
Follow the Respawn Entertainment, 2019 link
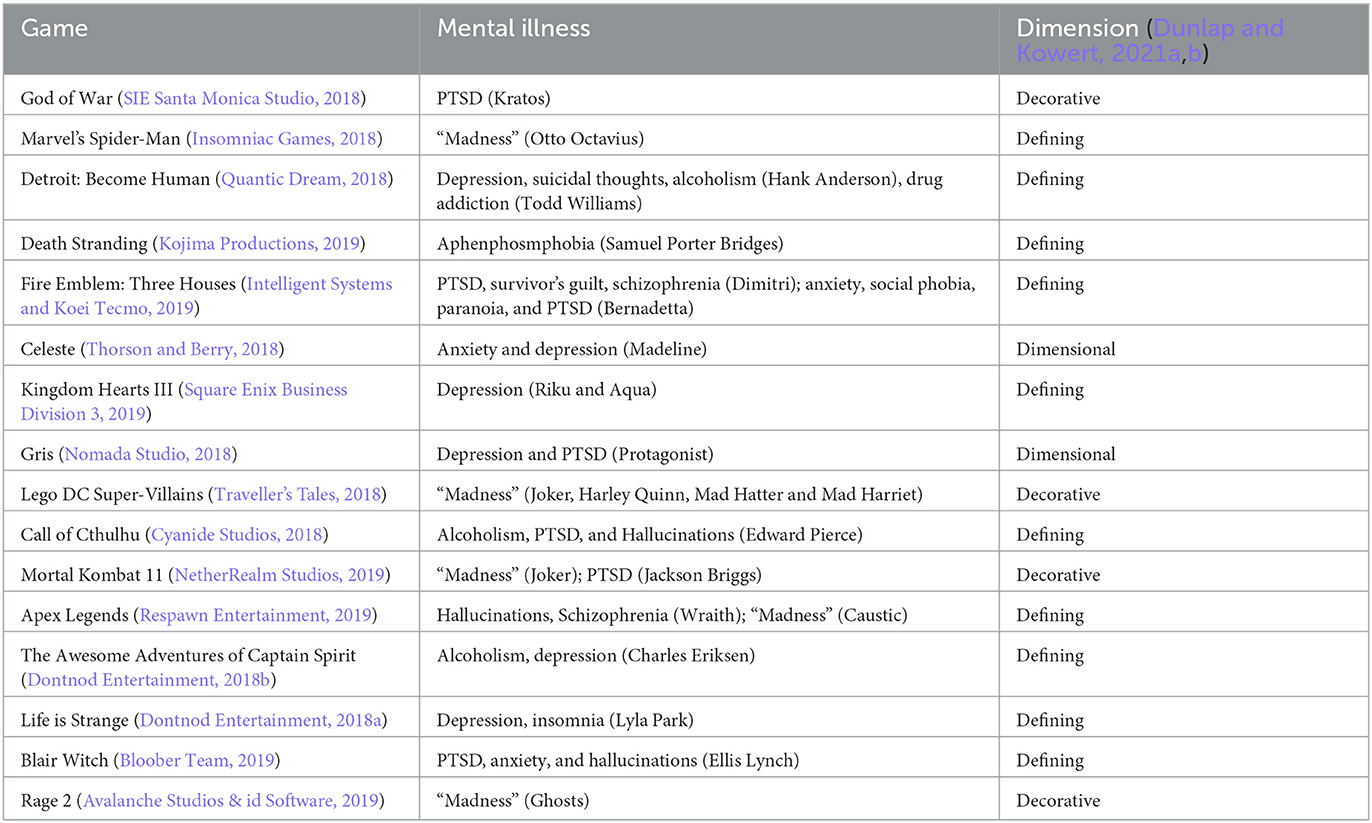(255, 615)
